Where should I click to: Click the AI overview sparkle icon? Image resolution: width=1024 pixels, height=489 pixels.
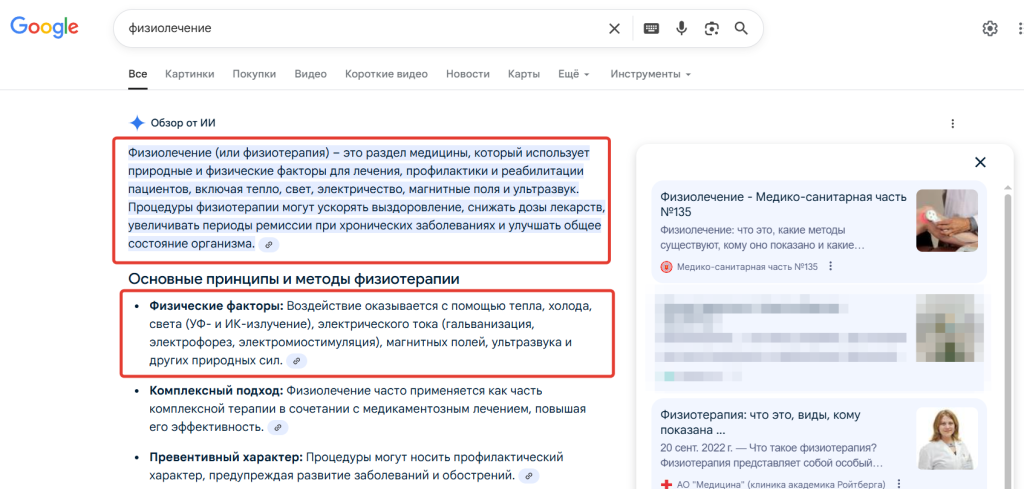pyautogui.click(x=136, y=123)
